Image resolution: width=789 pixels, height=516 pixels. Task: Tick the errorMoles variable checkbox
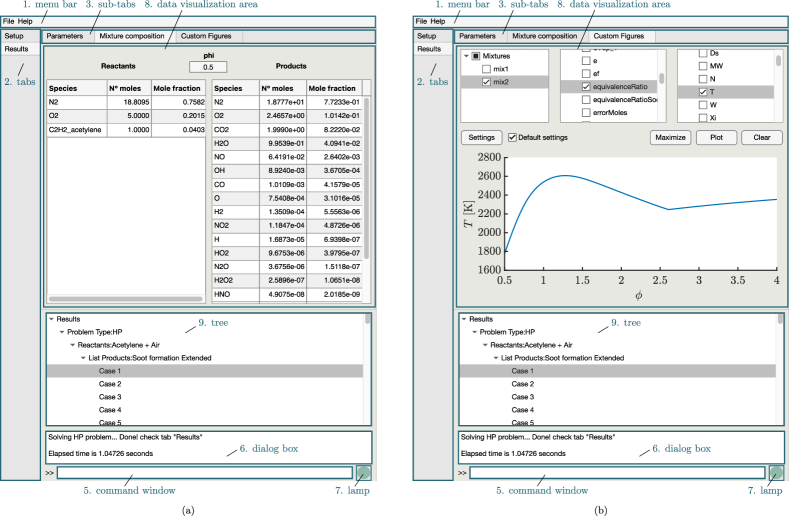tap(584, 113)
